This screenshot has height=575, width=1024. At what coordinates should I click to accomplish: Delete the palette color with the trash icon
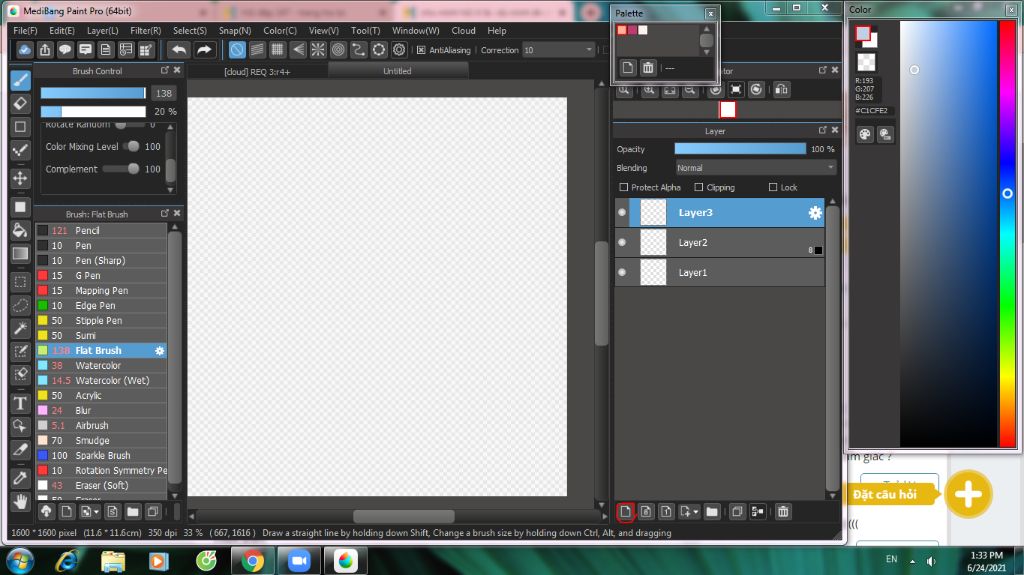(x=648, y=67)
